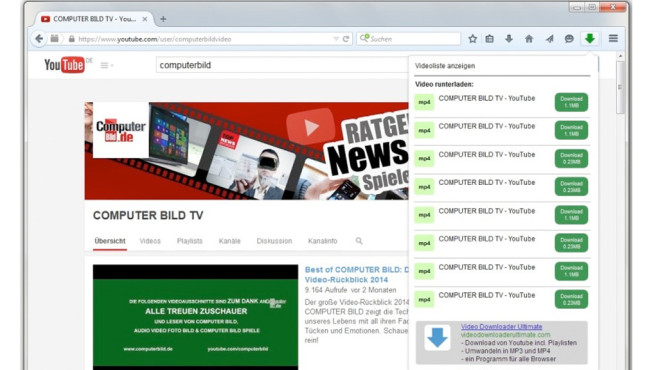The image size is (658, 370).
Task: Click the Video Downloader Ultimate link
Action: tap(501, 326)
